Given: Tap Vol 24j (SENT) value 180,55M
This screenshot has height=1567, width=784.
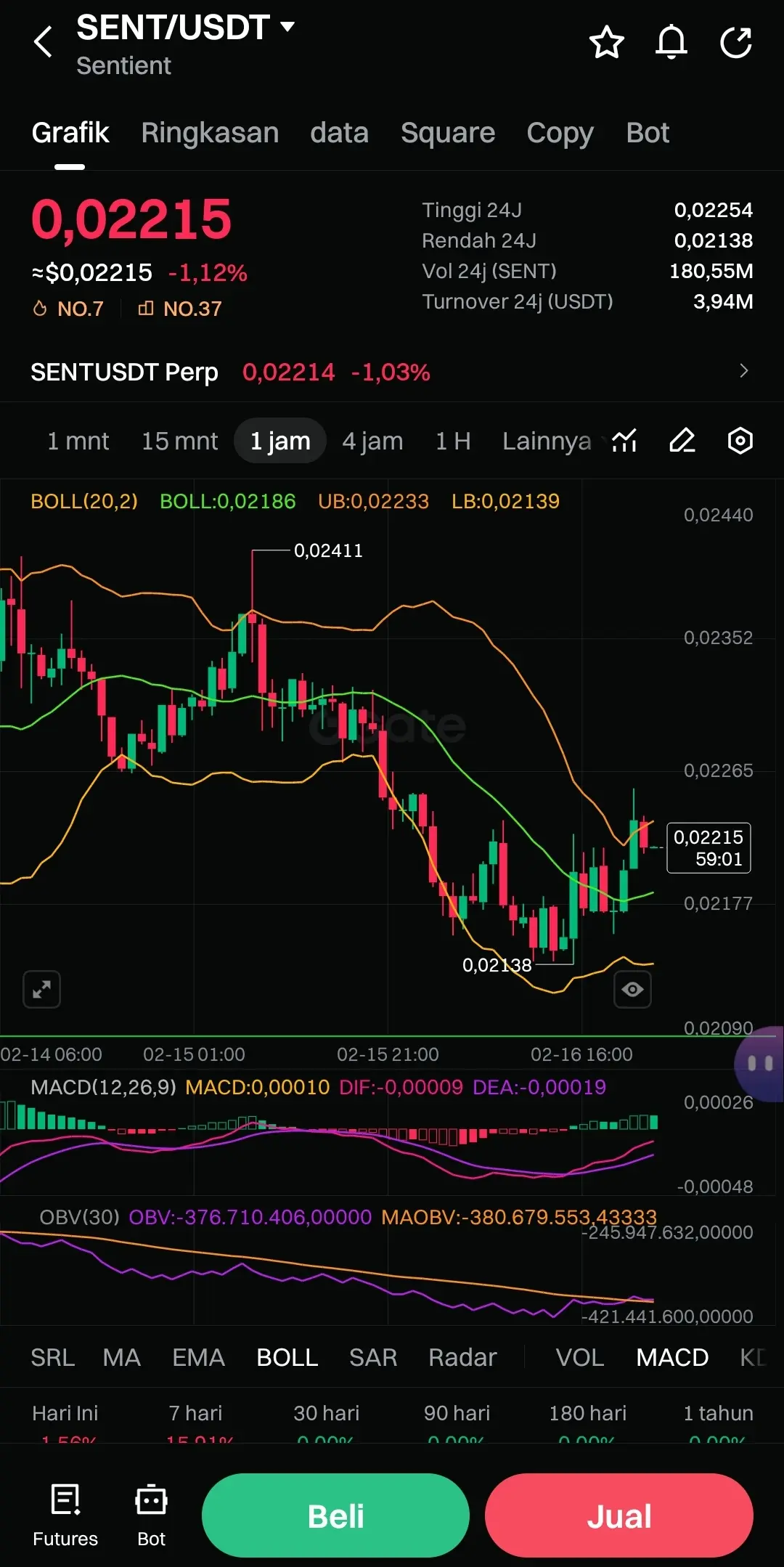Looking at the screenshot, I should click(711, 271).
